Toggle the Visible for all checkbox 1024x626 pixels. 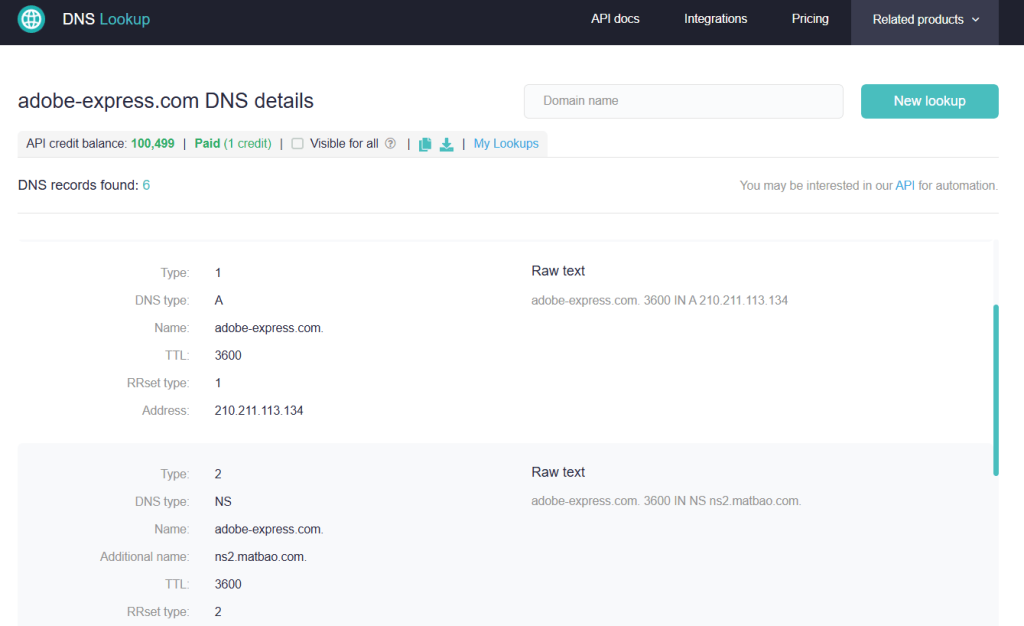coord(297,144)
